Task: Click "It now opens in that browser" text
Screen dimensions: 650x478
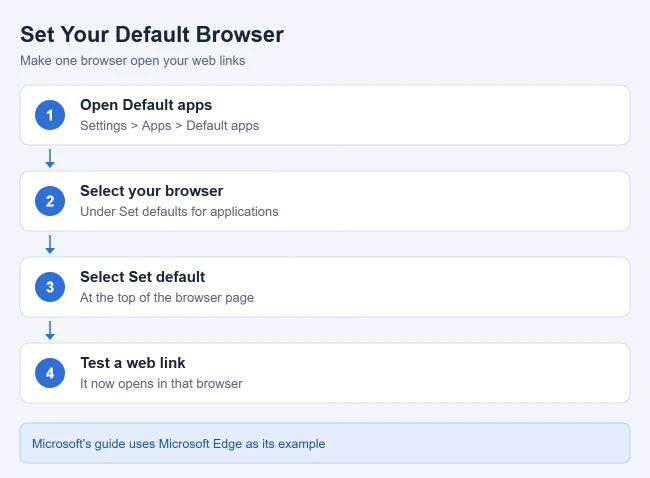Action: pyautogui.click(x=161, y=383)
